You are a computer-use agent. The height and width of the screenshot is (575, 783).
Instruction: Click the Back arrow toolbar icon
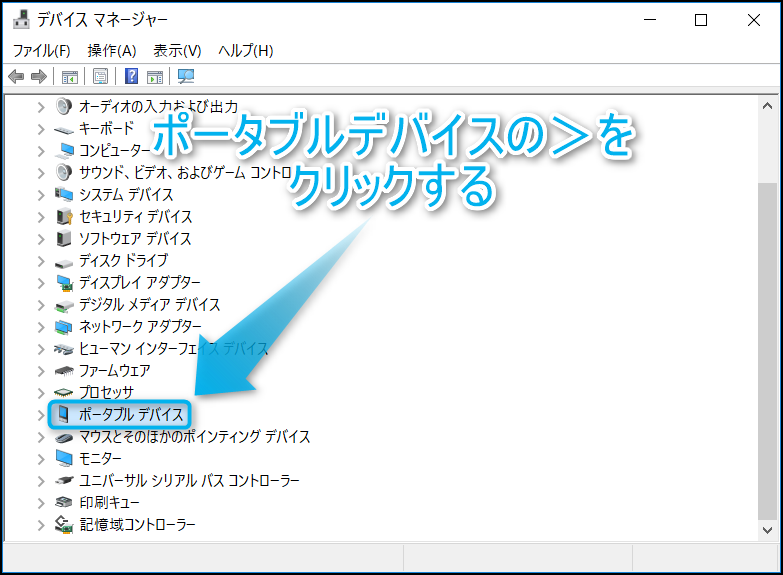pos(16,77)
